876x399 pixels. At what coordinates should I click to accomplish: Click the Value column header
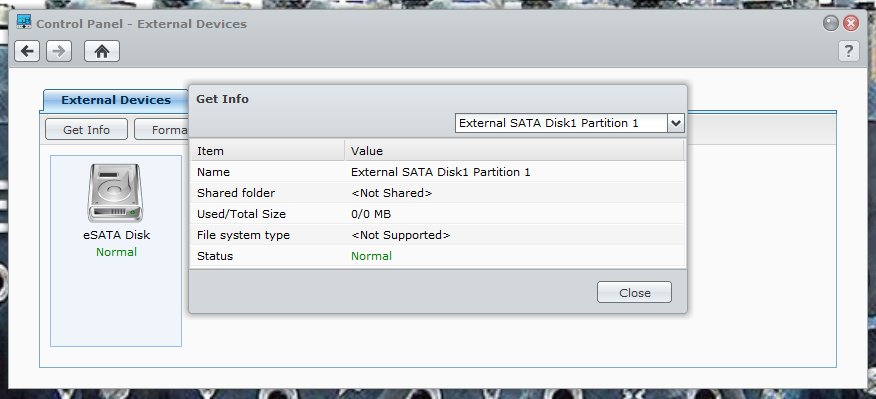coord(514,151)
